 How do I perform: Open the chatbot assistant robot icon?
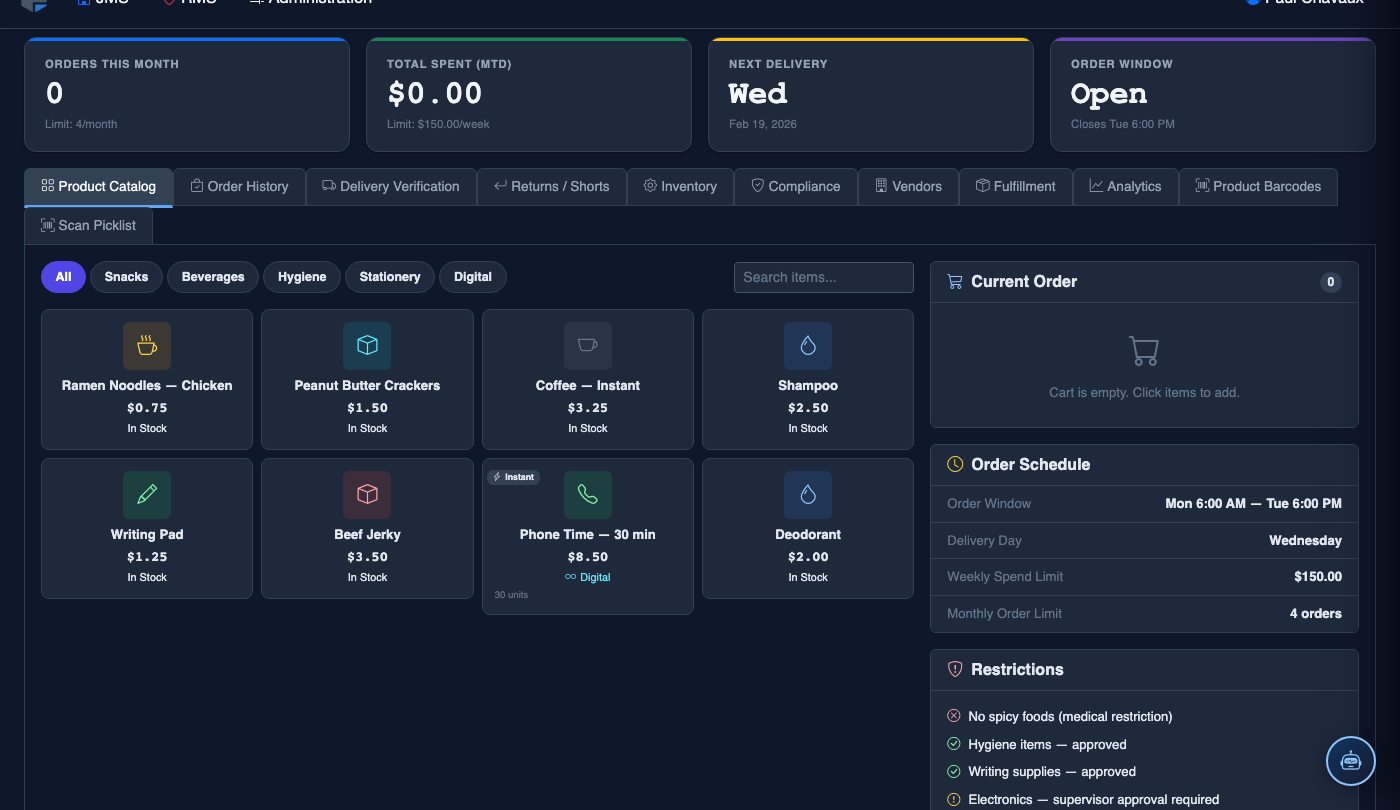pos(1351,761)
